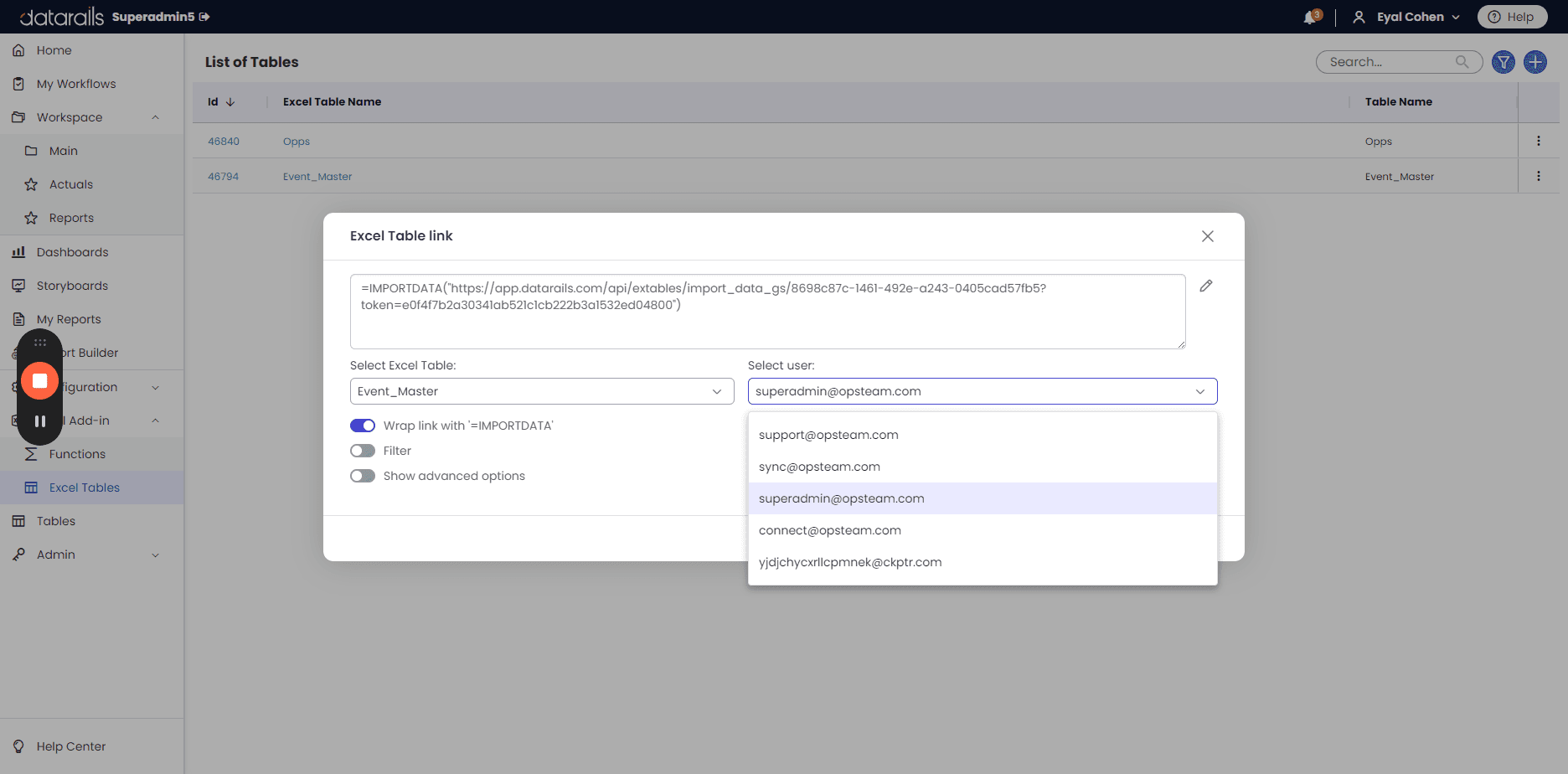1568x774 pixels.
Task: Click the red stop recording button
Action: click(x=39, y=381)
